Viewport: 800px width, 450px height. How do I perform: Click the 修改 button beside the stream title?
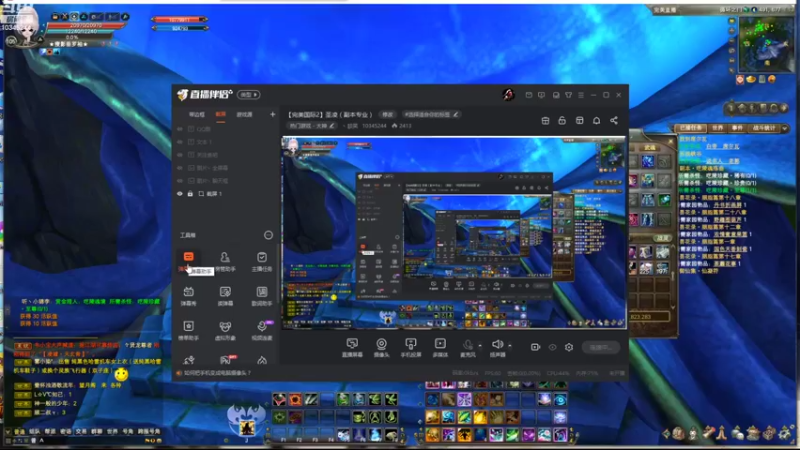[388, 114]
